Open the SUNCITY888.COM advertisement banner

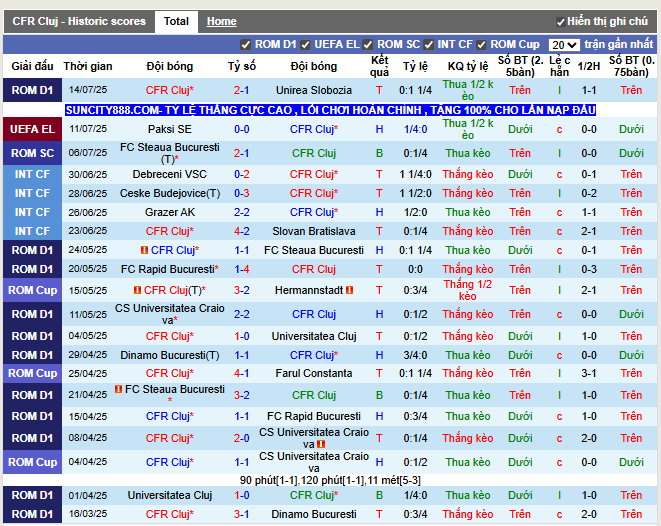click(x=330, y=110)
